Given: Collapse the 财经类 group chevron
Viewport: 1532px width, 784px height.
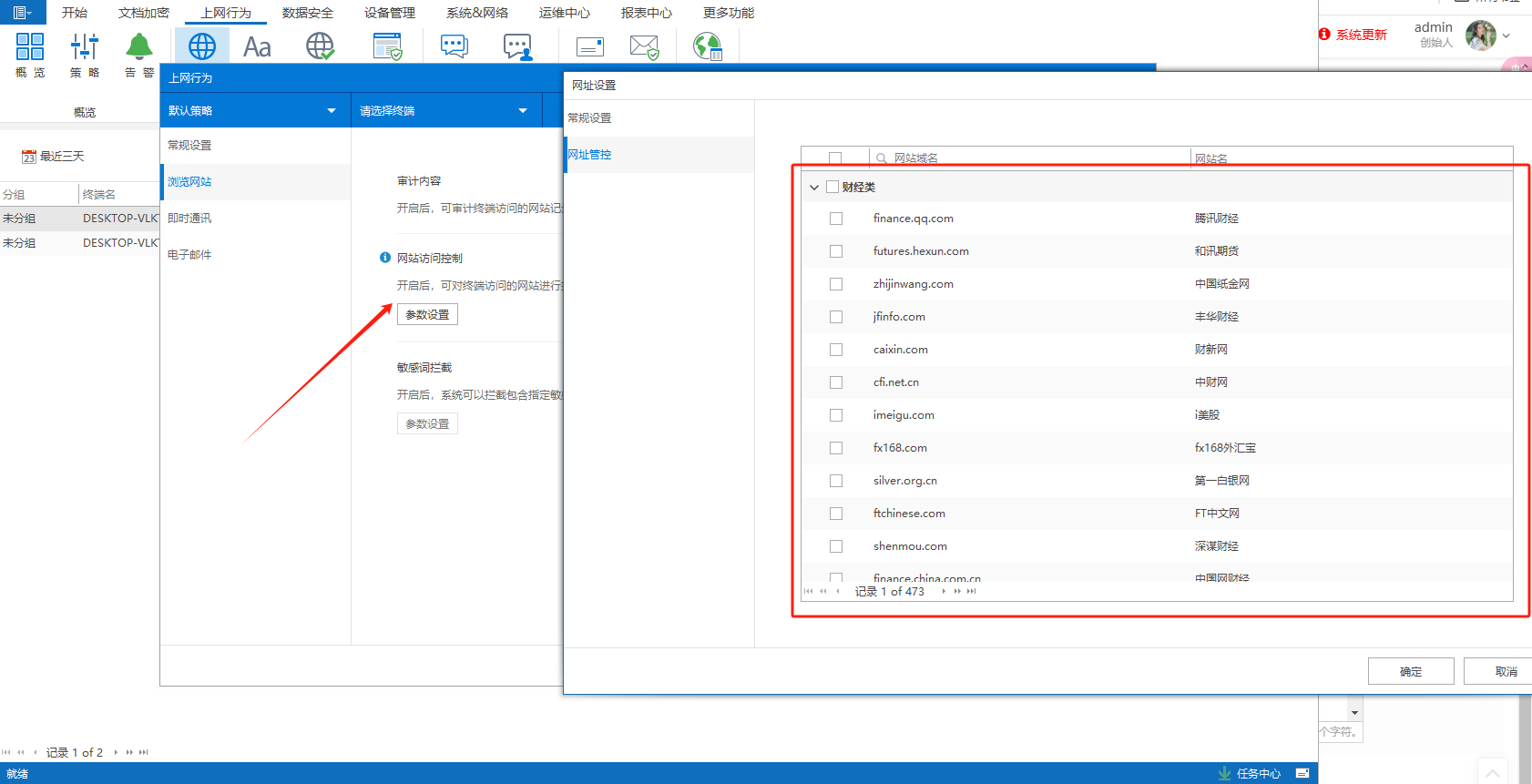Looking at the screenshot, I should (x=814, y=188).
